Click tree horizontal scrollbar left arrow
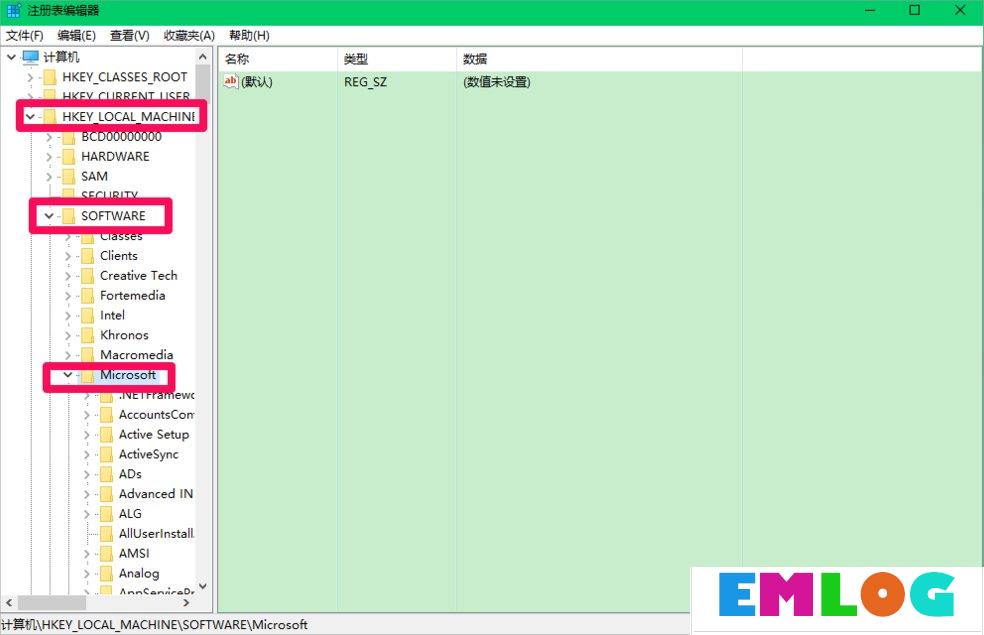This screenshot has width=984, height=635. (x=9, y=603)
